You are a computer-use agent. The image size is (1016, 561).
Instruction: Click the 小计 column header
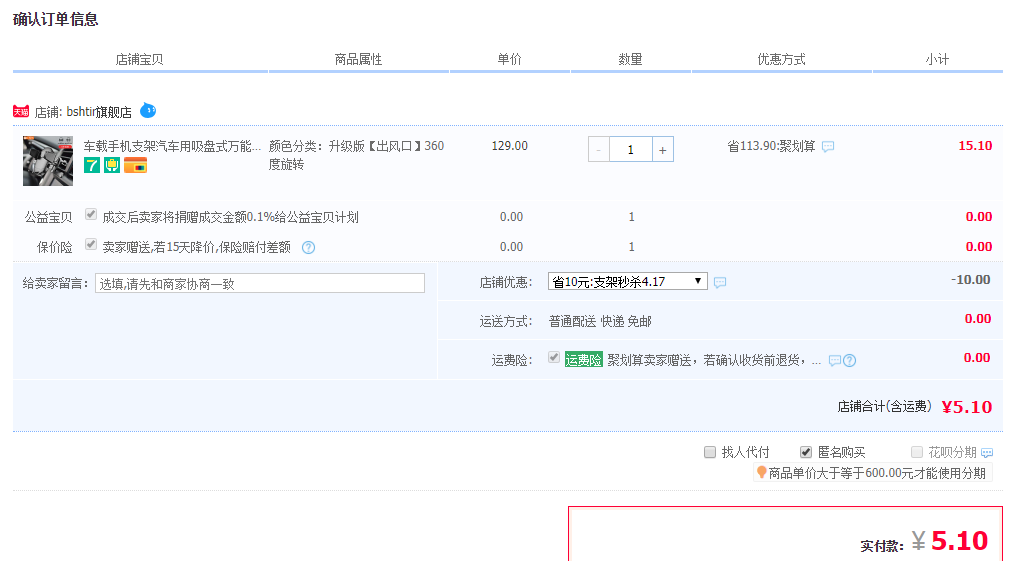pyautogui.click(x=937, y=60)
